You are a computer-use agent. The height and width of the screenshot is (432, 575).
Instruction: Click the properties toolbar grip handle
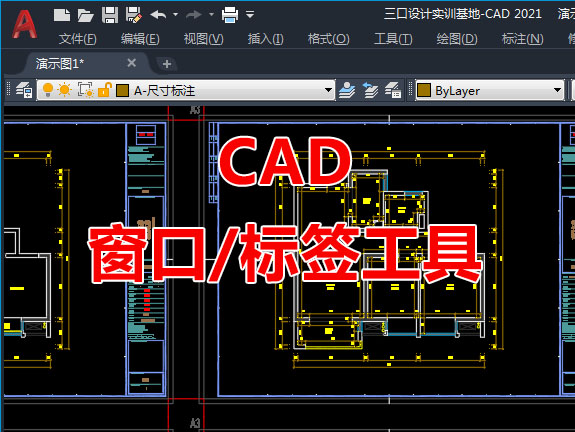coord(410,90)
